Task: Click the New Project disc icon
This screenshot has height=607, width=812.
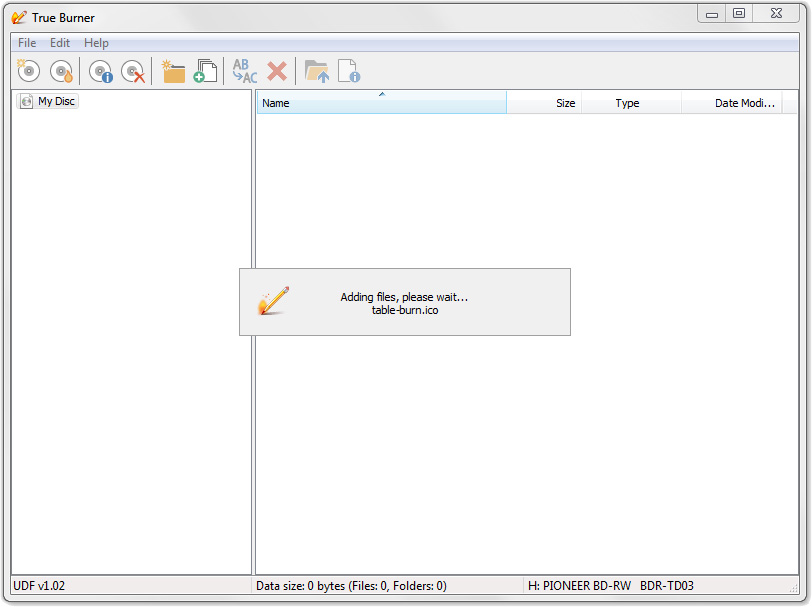Action: tap(28, 71)
